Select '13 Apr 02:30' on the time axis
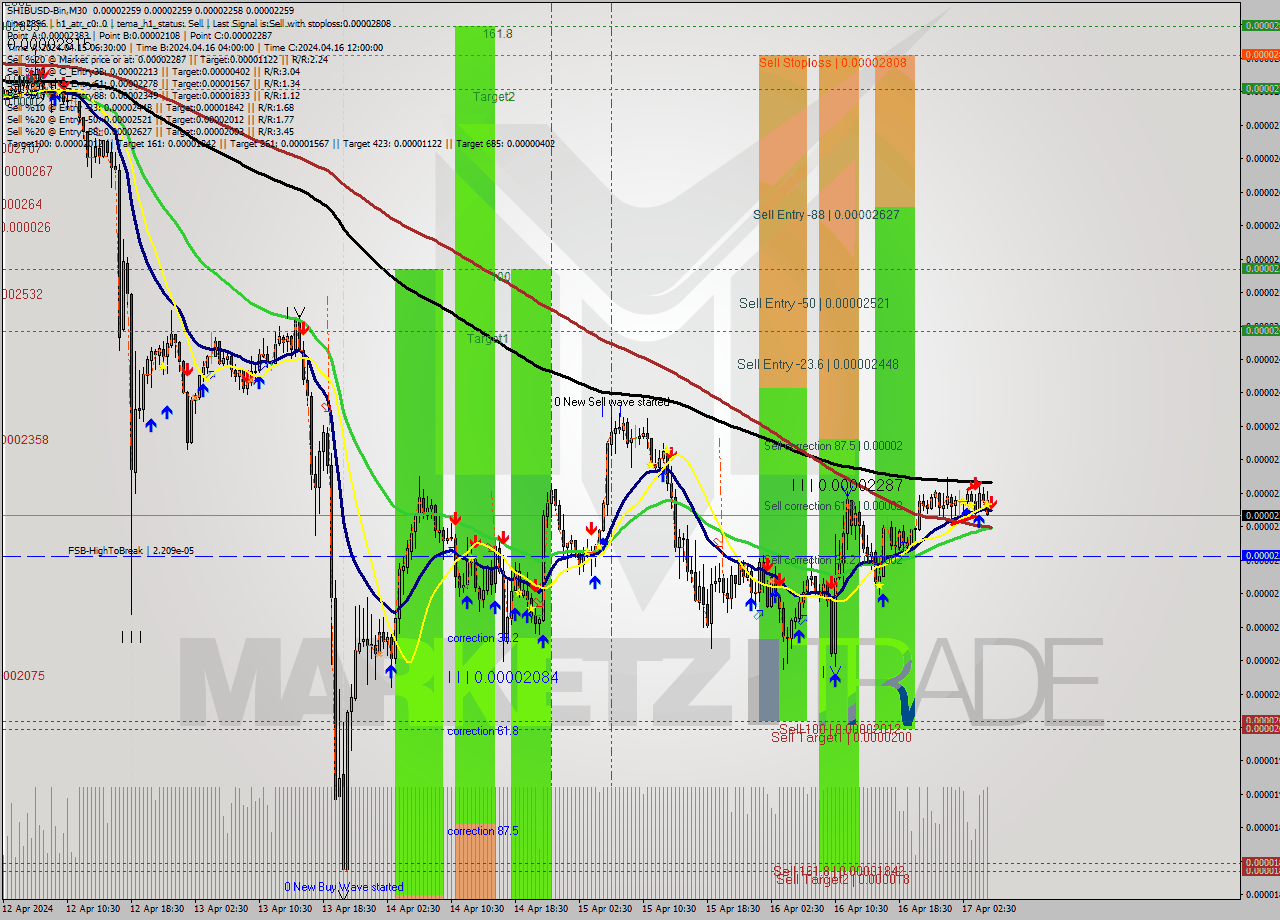The width and height of the screenshot is (1280, 920). point(220,909)
